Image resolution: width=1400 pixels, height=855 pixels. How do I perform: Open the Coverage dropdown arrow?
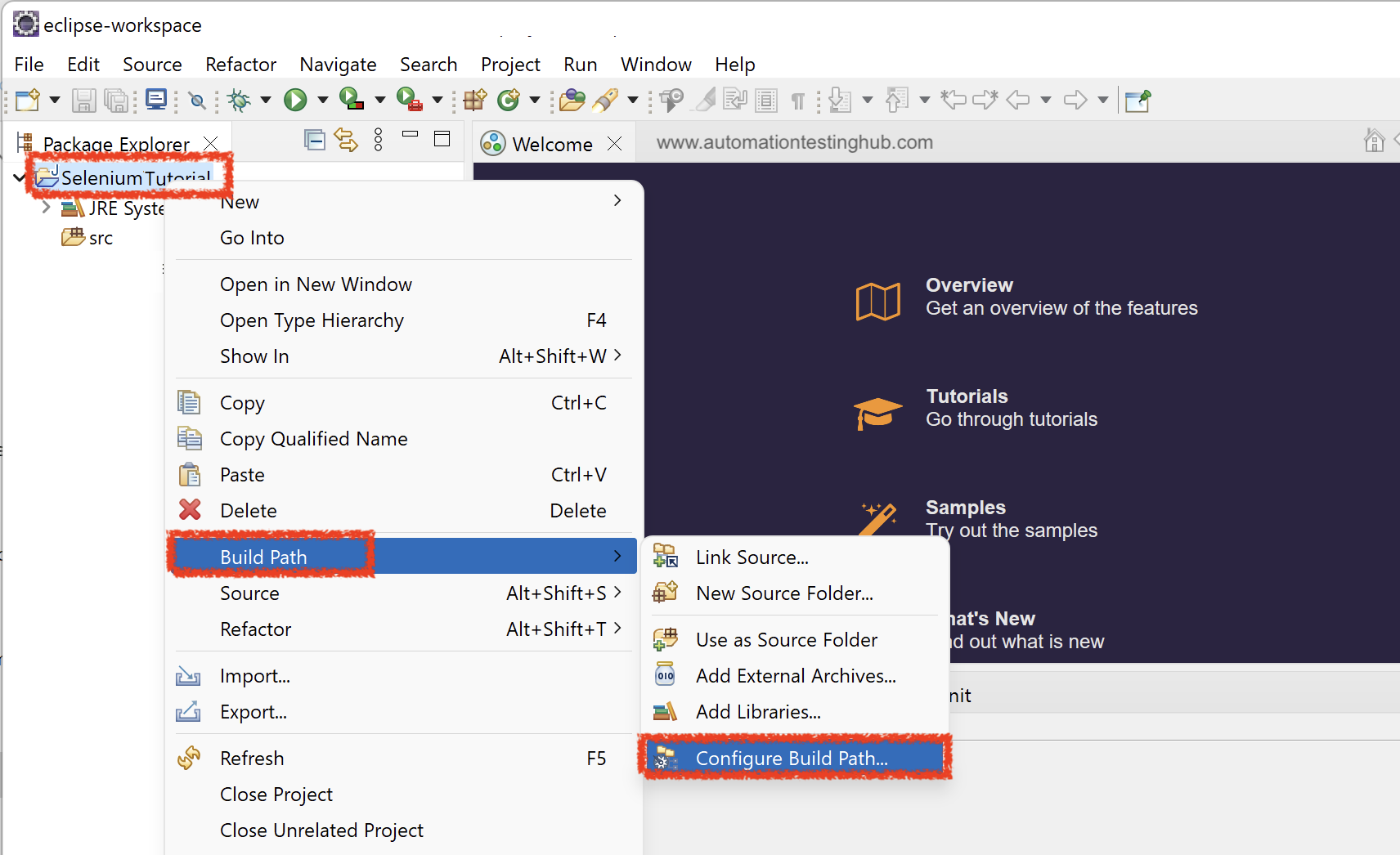point(380,101)
